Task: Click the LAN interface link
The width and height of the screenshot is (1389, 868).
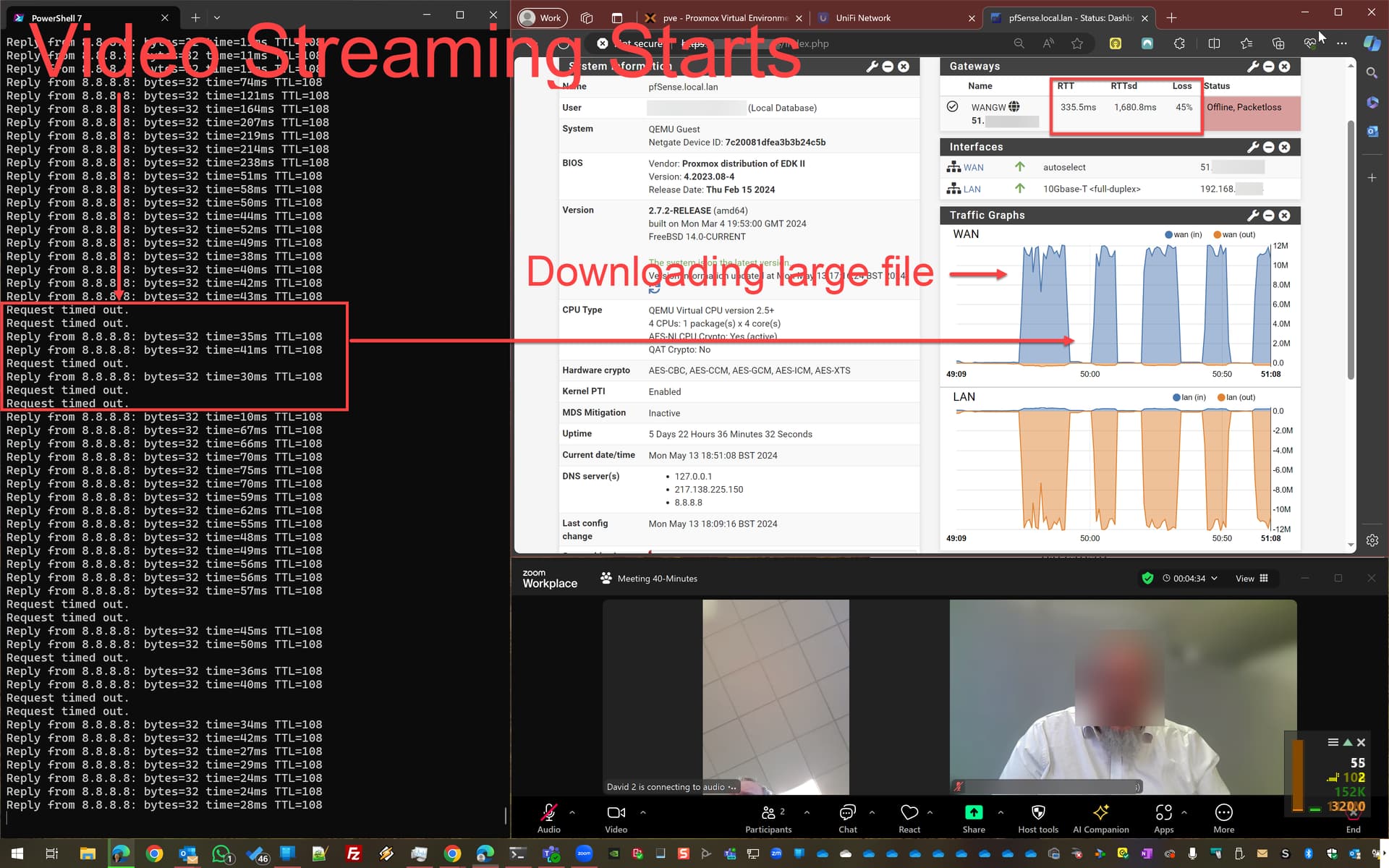Action: (x=972, y=190)
